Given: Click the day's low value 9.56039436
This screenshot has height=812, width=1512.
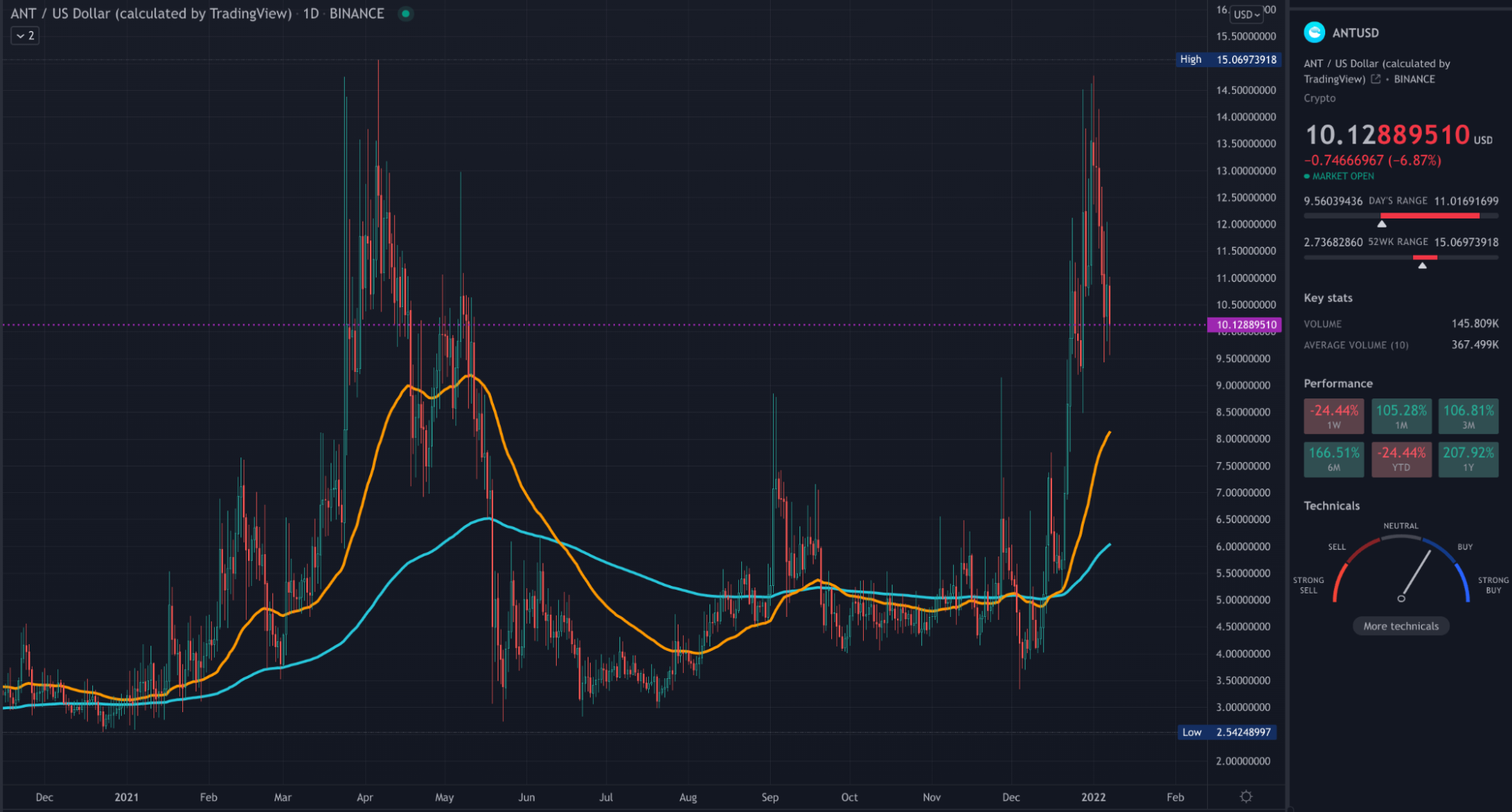Looking at the screenshot, I should (x=1333, y=201).
